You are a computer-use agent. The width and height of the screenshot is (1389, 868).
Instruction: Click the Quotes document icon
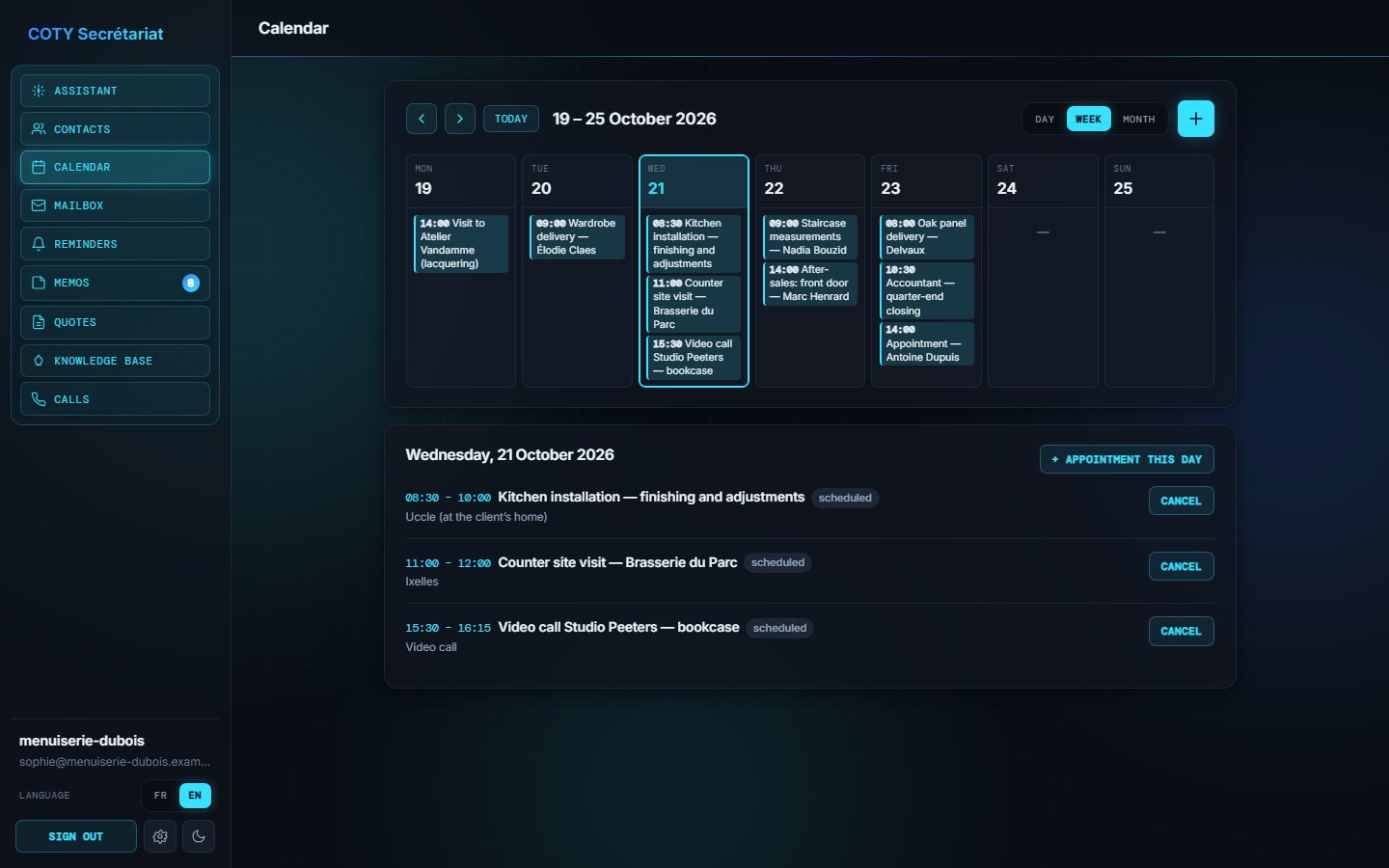39,322
